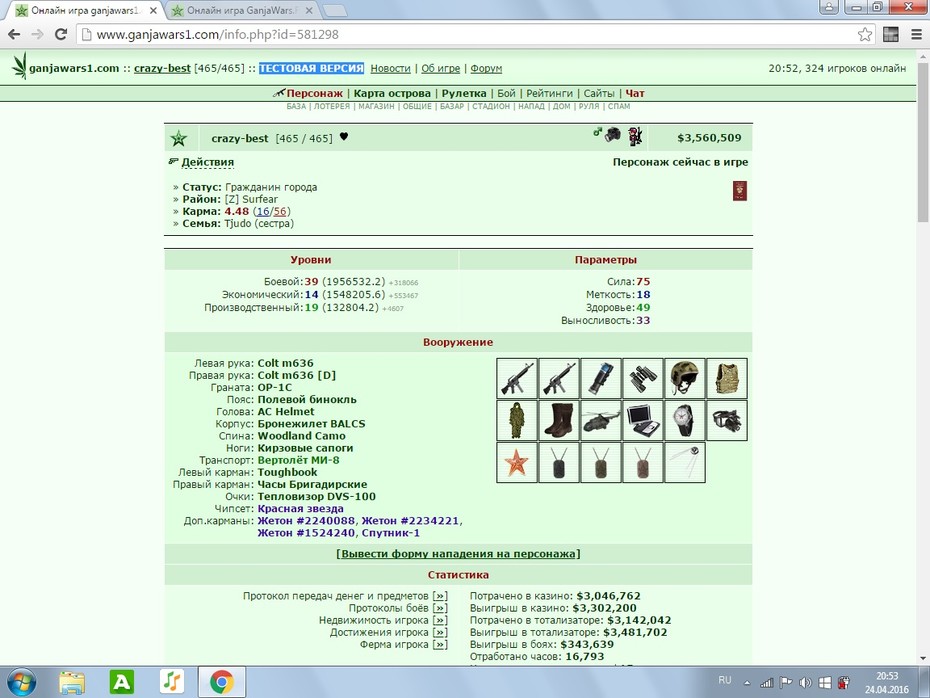Viewport: 930px width, 698px height.
Task: Click the BALCS body armor vest icon
Action: (727, 378)
